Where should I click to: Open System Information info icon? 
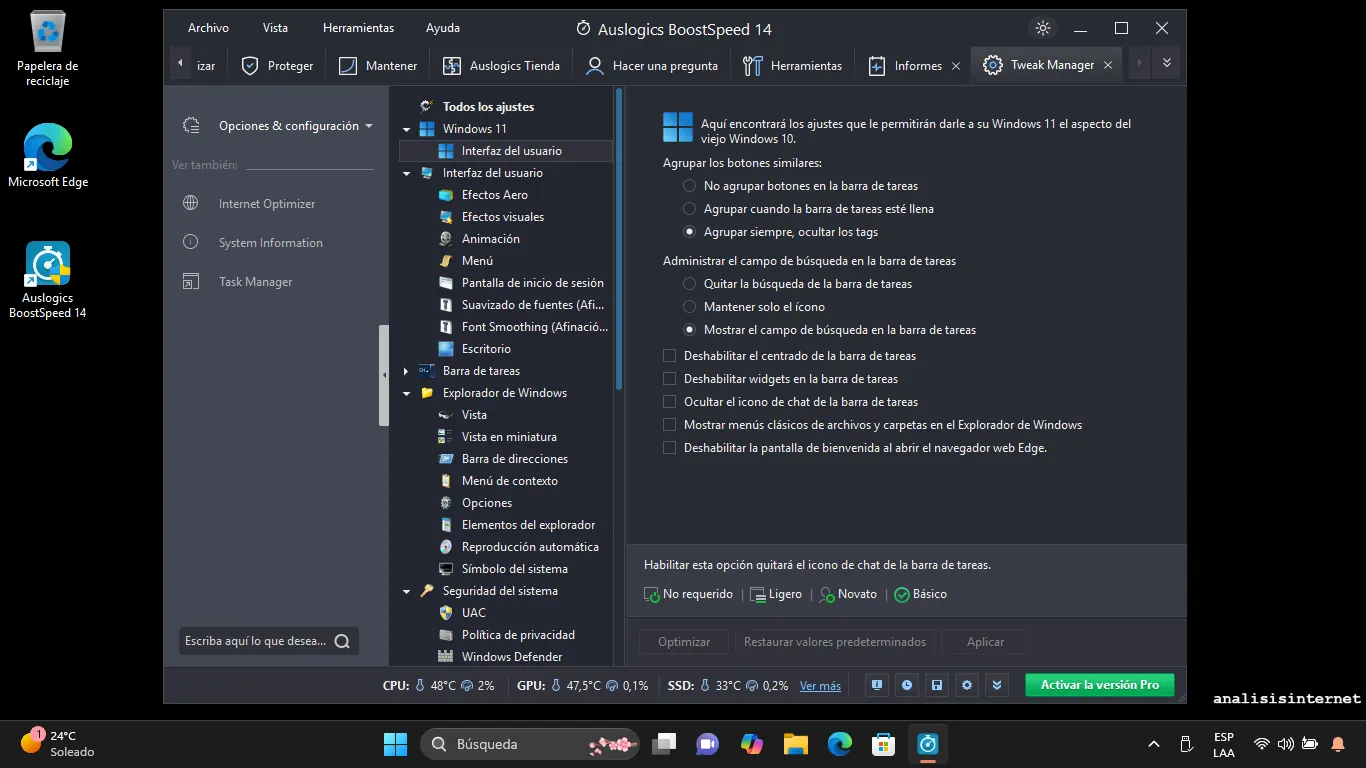coord(191,242)
